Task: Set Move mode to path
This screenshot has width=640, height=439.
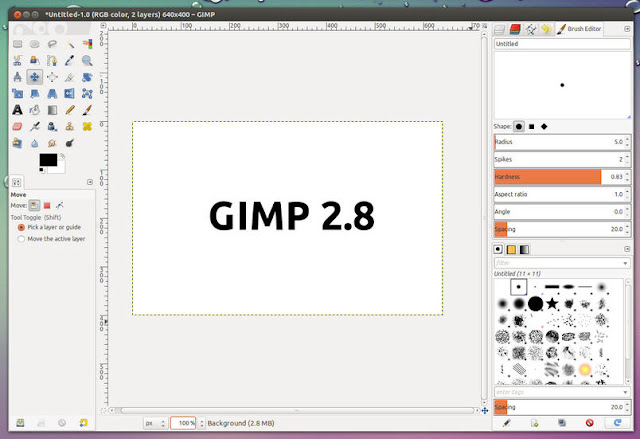Action: tap(60, 205)
